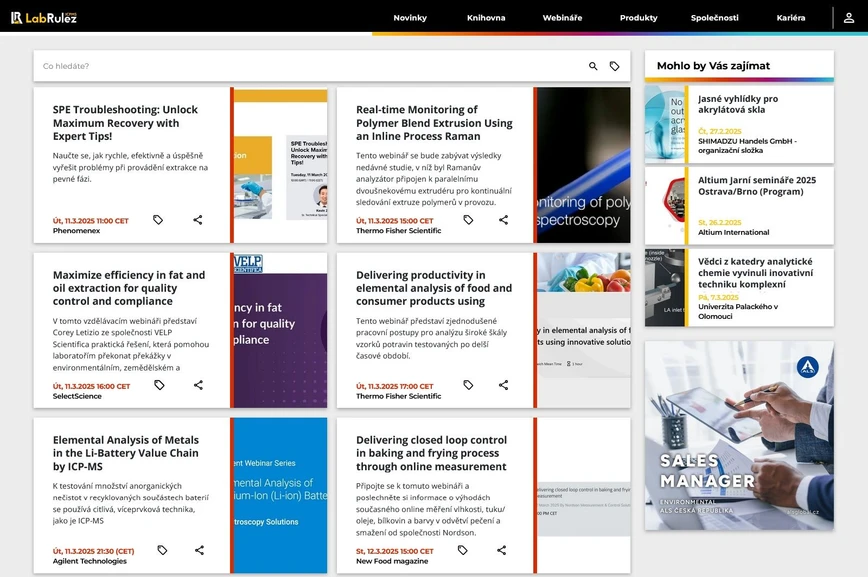Click 'St, 12.3.2025 15:00 CET' date
The height and width of the screenshot is (577, 868).
coord(395,551)
